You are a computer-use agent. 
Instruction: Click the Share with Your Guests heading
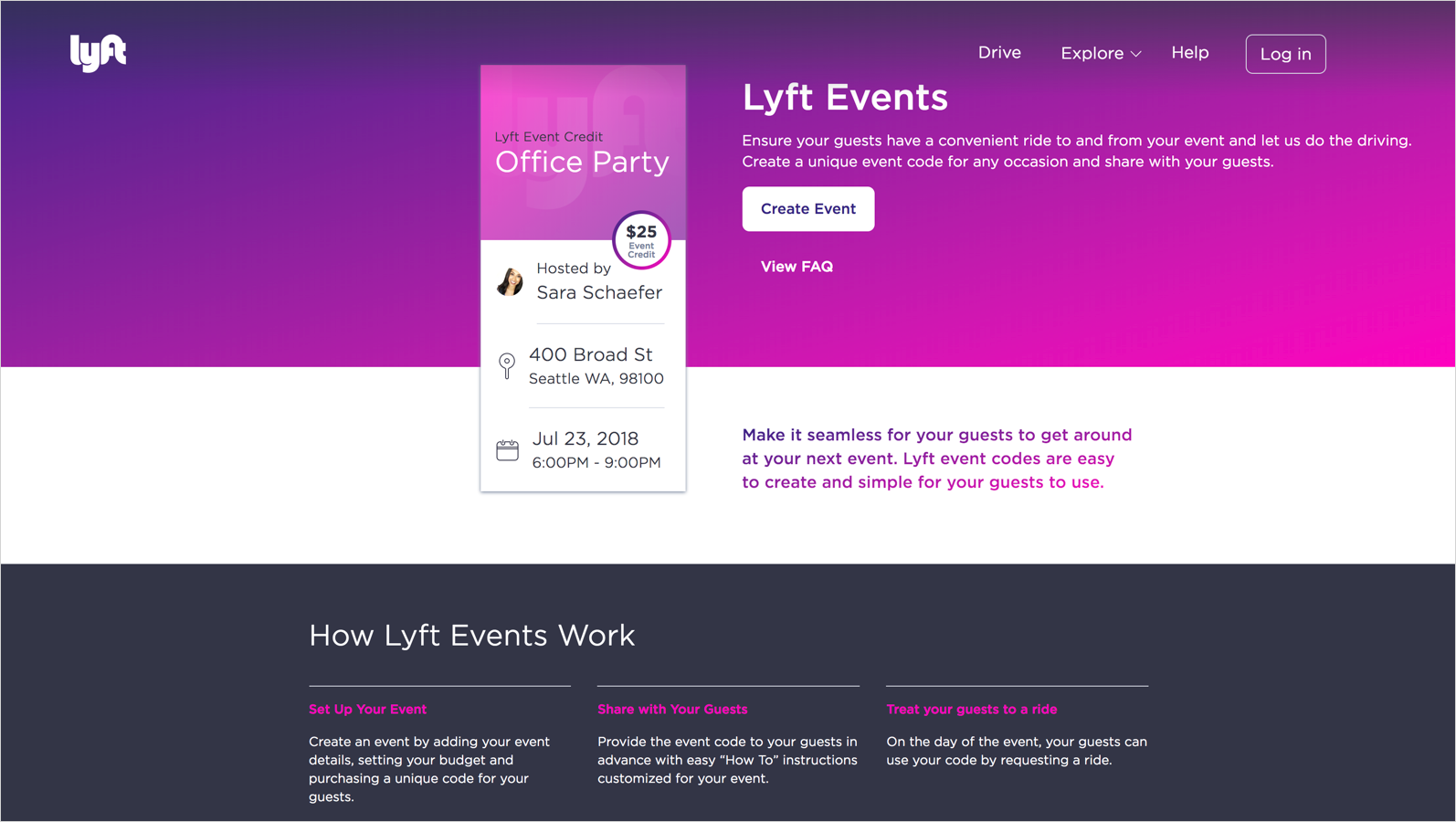tap(672, 710)
